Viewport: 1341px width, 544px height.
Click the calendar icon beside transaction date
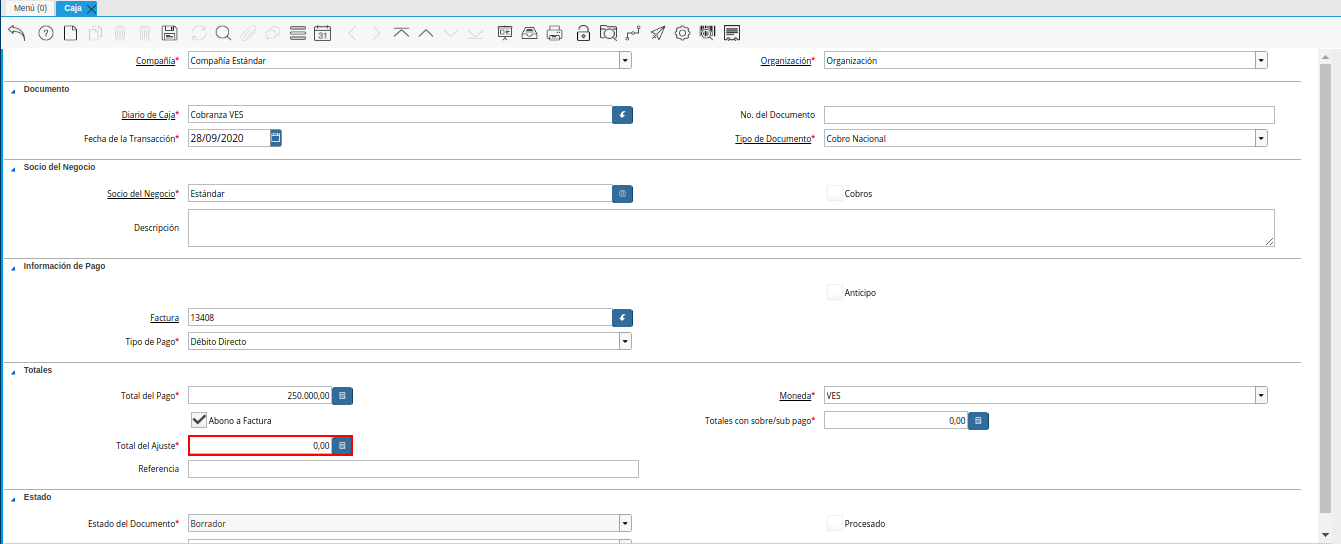(x=276, y=138)
